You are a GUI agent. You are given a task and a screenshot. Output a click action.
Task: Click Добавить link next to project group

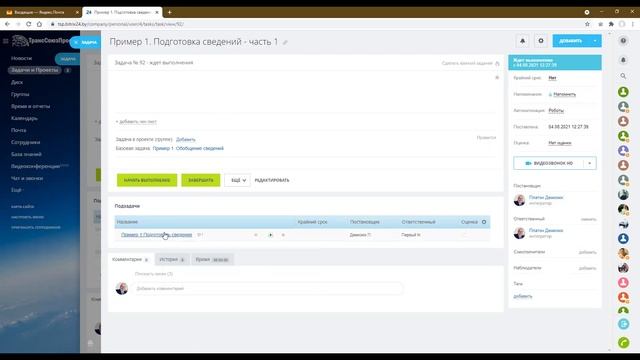(186, 140)
